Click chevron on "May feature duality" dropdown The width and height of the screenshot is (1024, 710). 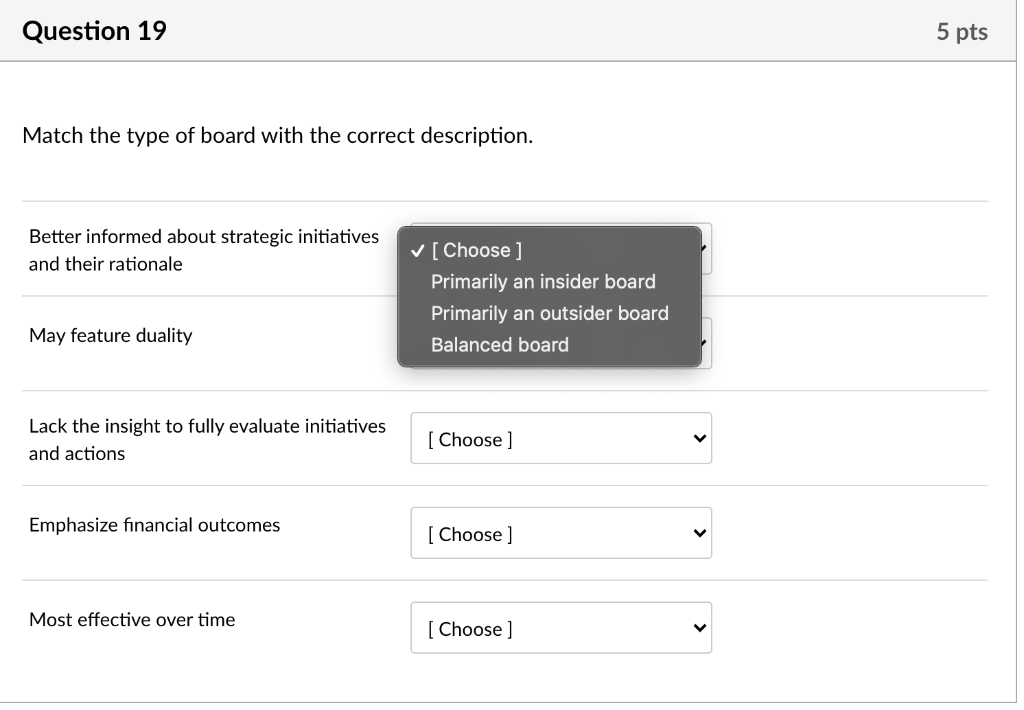click(x=702, y=343)
